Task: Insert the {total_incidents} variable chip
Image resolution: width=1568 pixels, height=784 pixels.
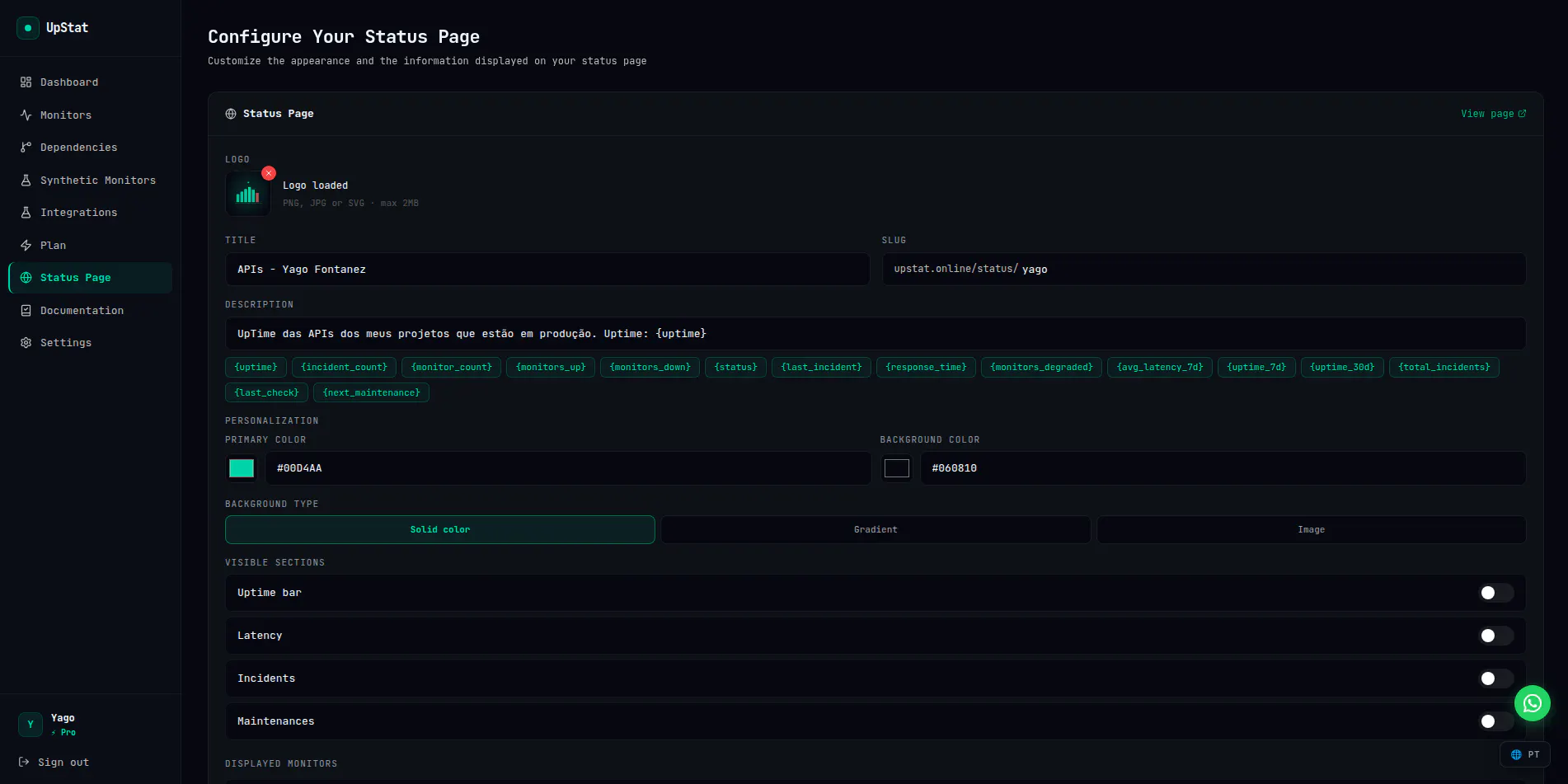Action: click(1444, 368)
